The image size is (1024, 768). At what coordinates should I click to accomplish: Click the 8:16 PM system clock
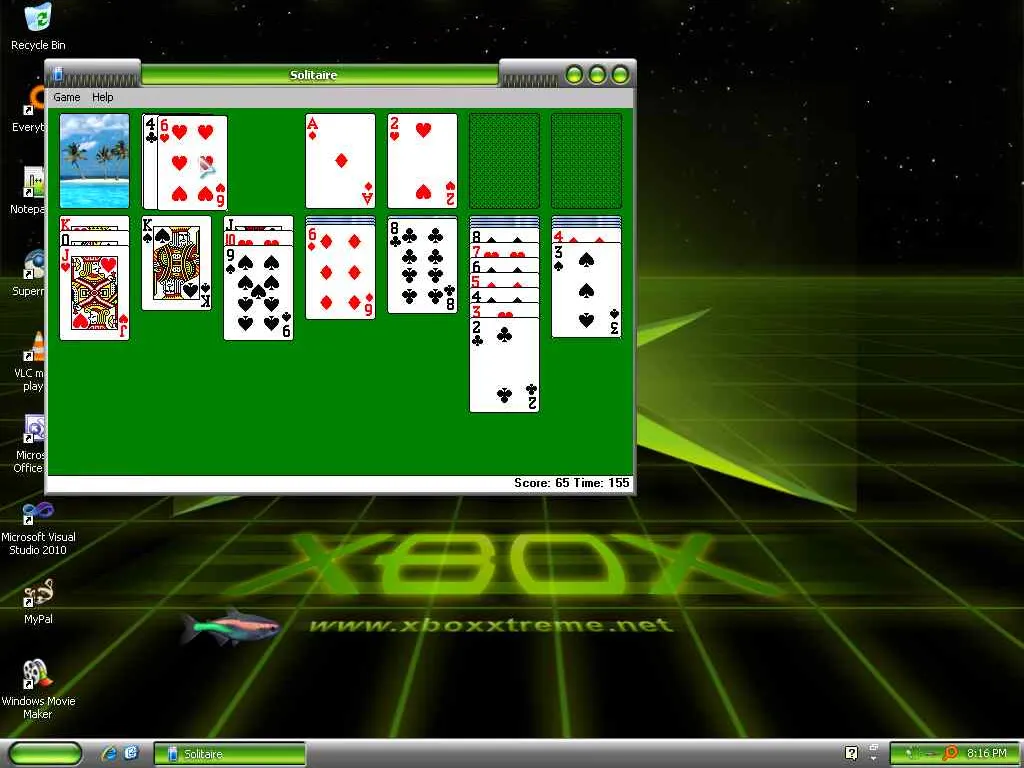[986, 753]
